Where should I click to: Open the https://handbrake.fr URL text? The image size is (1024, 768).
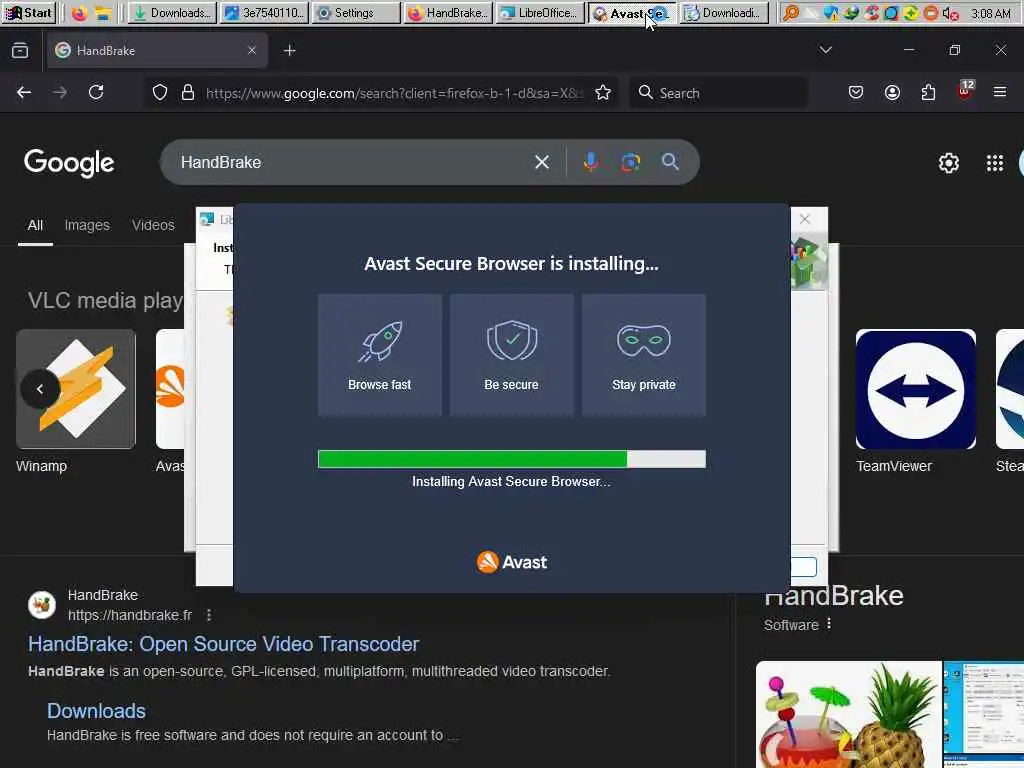[x=130, y=615]
